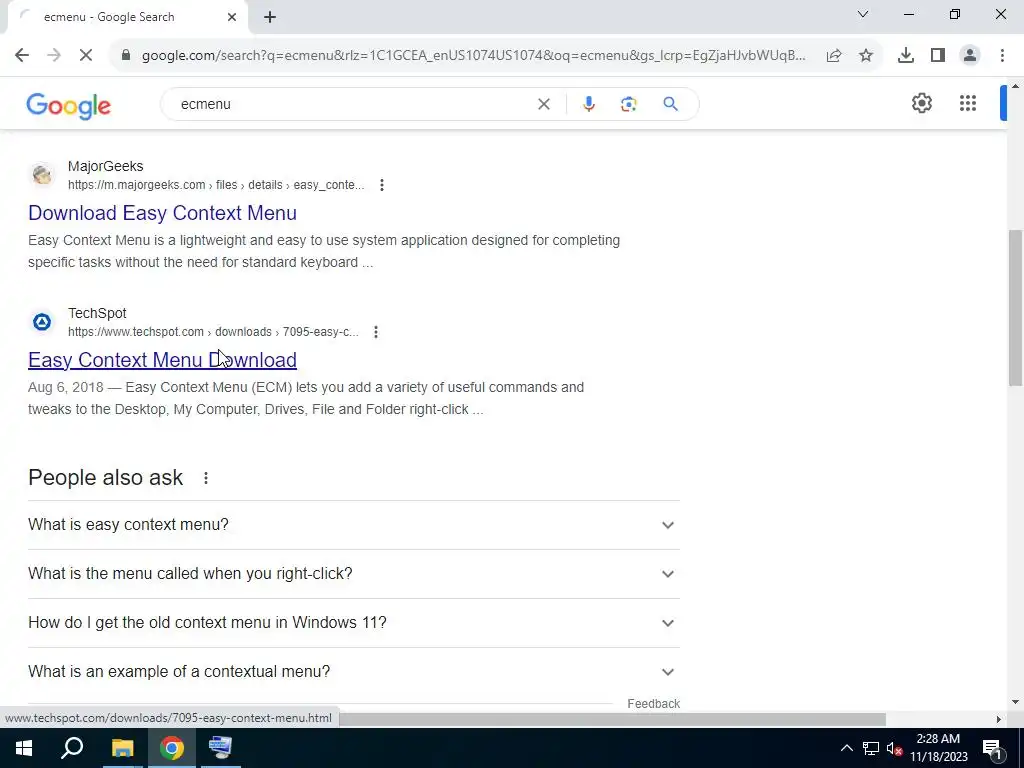Start voice search with microphone icon
The image size is (1024, 768).
(x=588, y=104)
